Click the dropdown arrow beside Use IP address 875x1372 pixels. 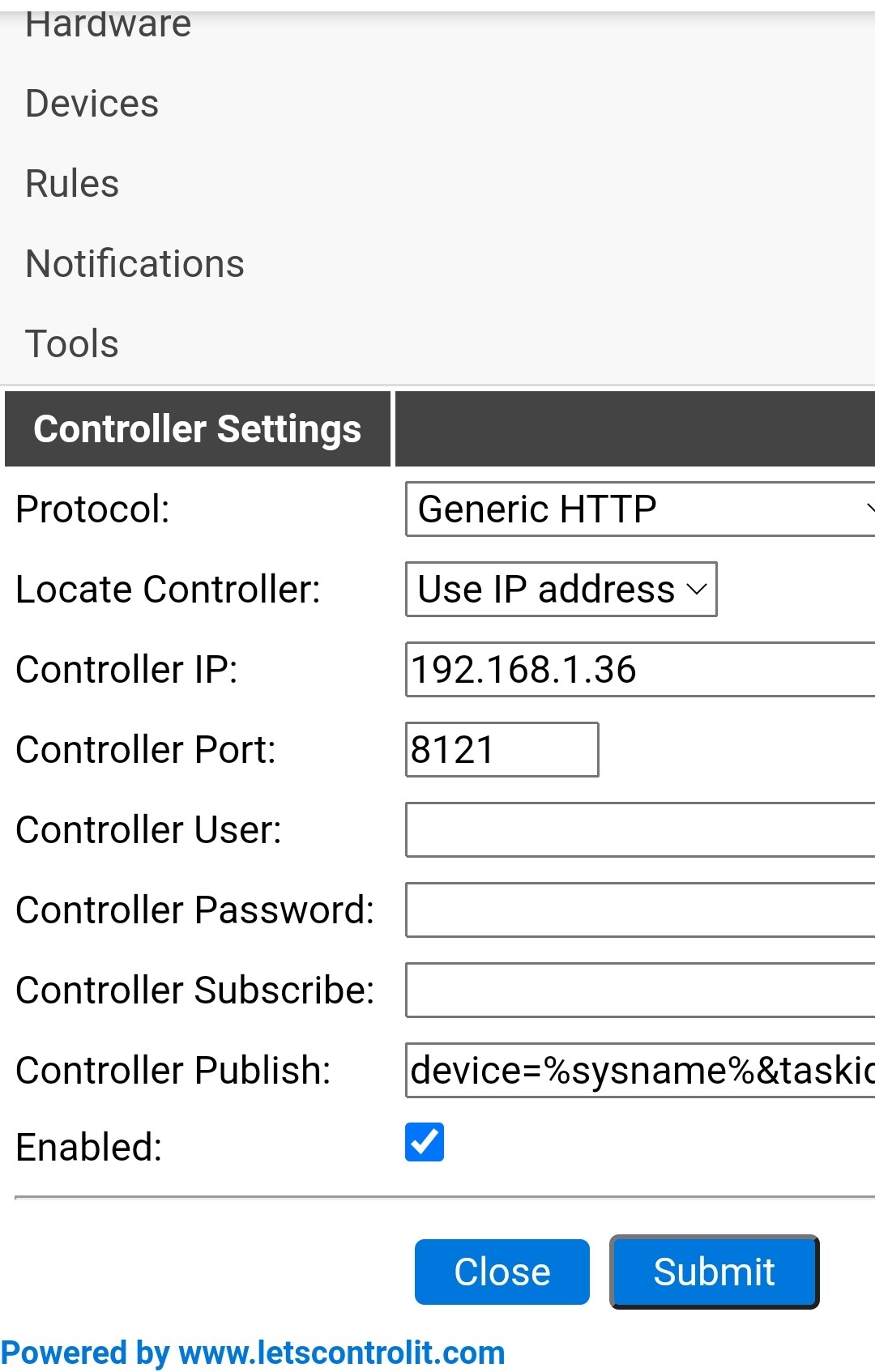697,589
